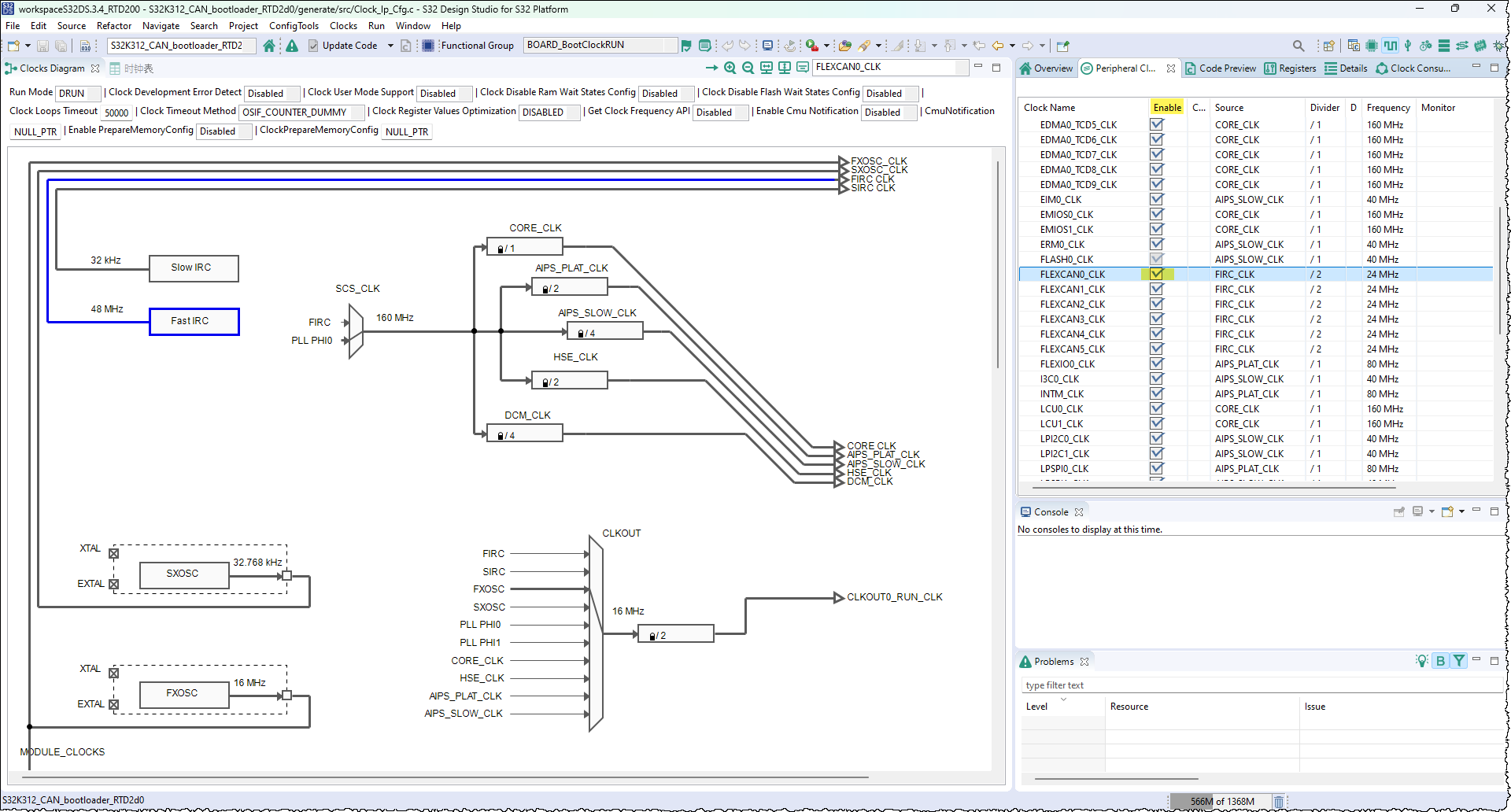
Task: Click the CORE_CLK divider /1 box
Action: (x=525, y=248)
